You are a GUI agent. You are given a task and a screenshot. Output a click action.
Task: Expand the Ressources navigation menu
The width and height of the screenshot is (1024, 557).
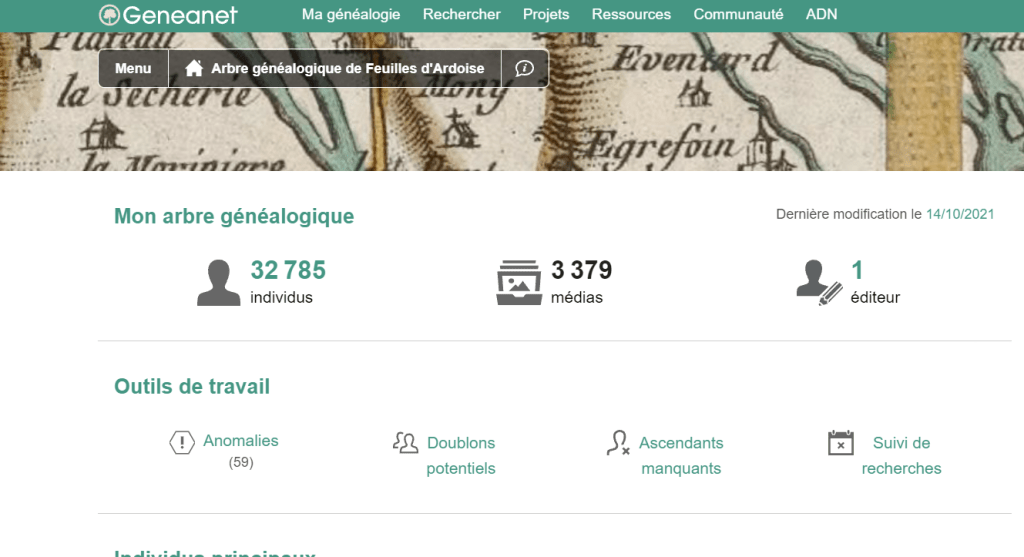click(631, 15)
